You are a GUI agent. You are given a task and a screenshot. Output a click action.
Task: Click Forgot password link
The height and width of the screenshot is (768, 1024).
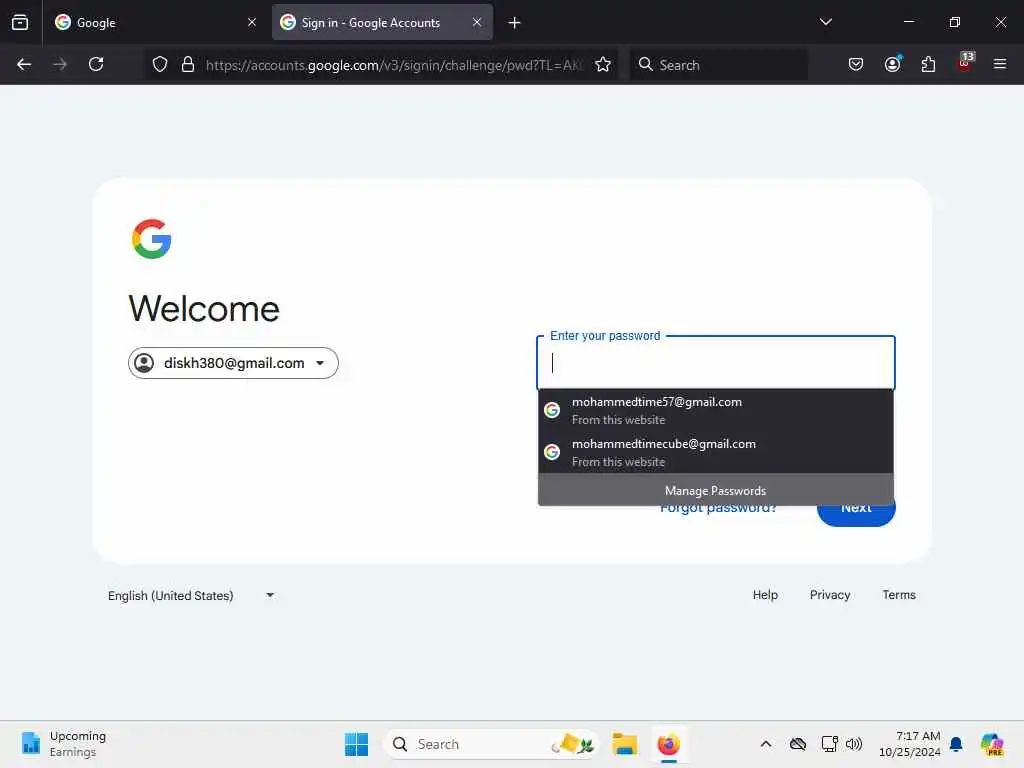[718, 510]
